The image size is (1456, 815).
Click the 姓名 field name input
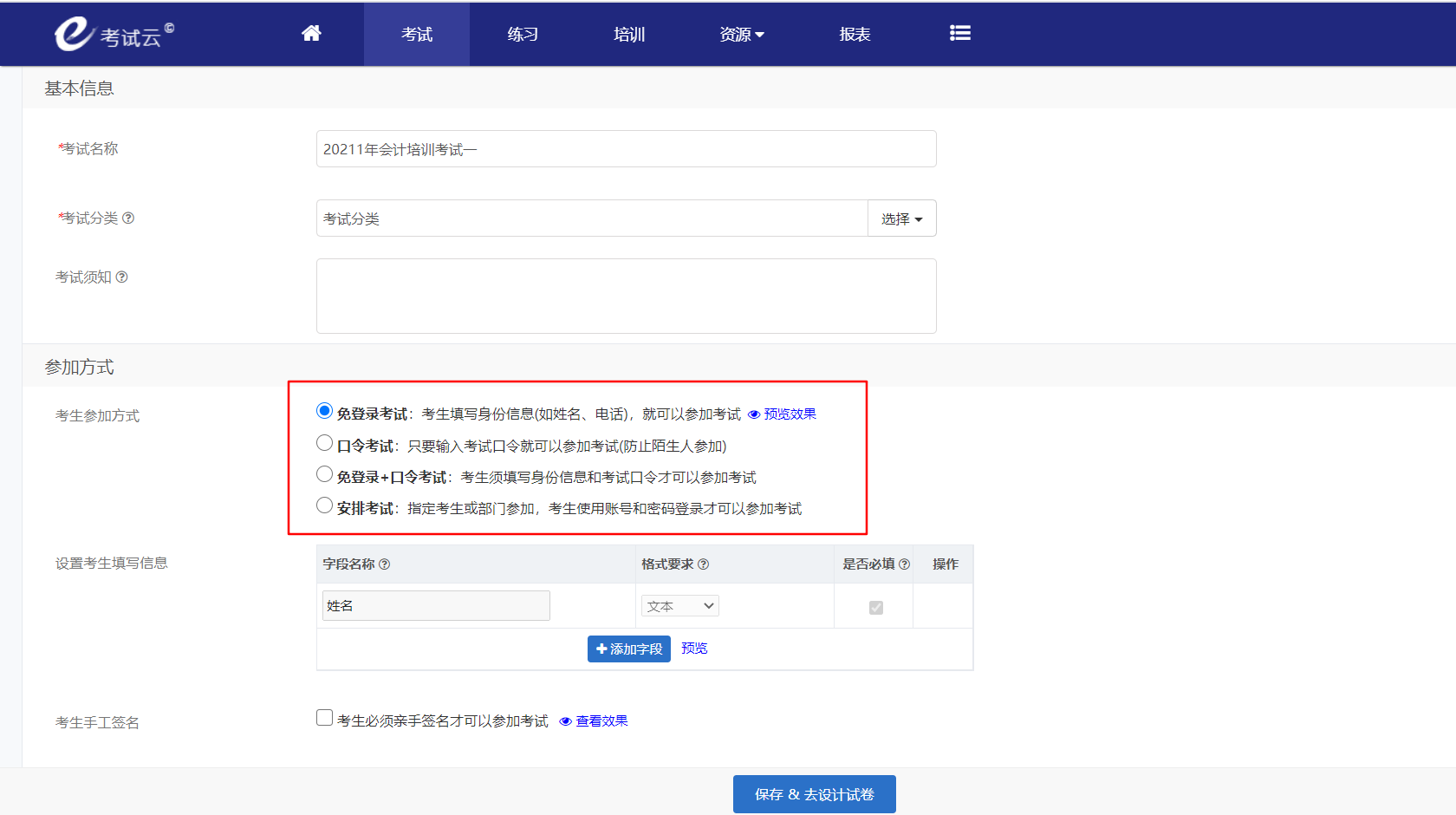click(x=436, y=606)
